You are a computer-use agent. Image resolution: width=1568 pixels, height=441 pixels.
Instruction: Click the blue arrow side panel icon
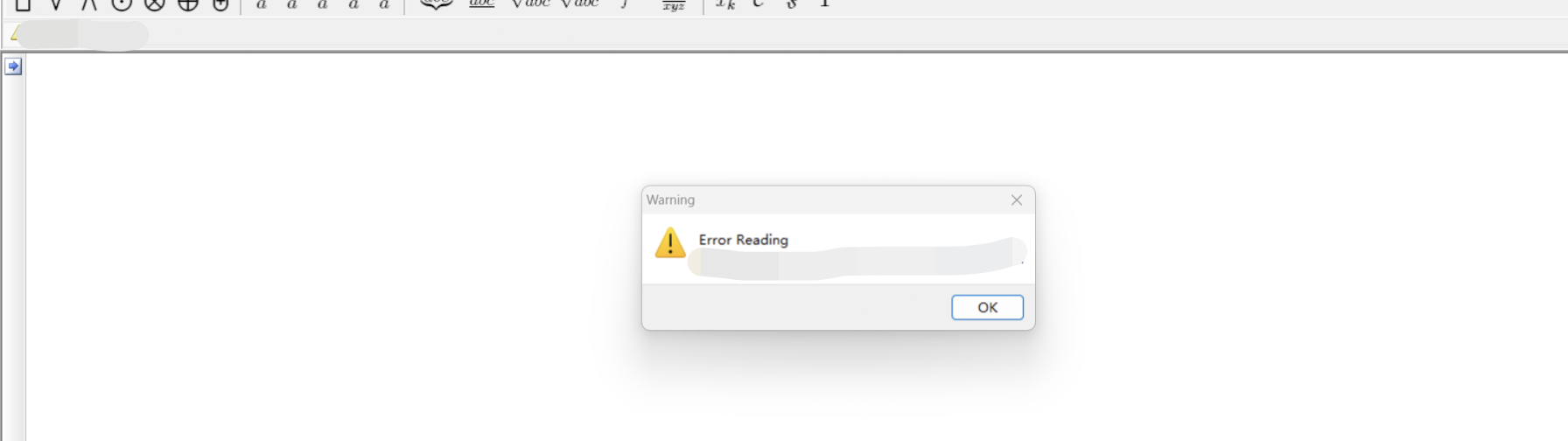click(13, 66)
